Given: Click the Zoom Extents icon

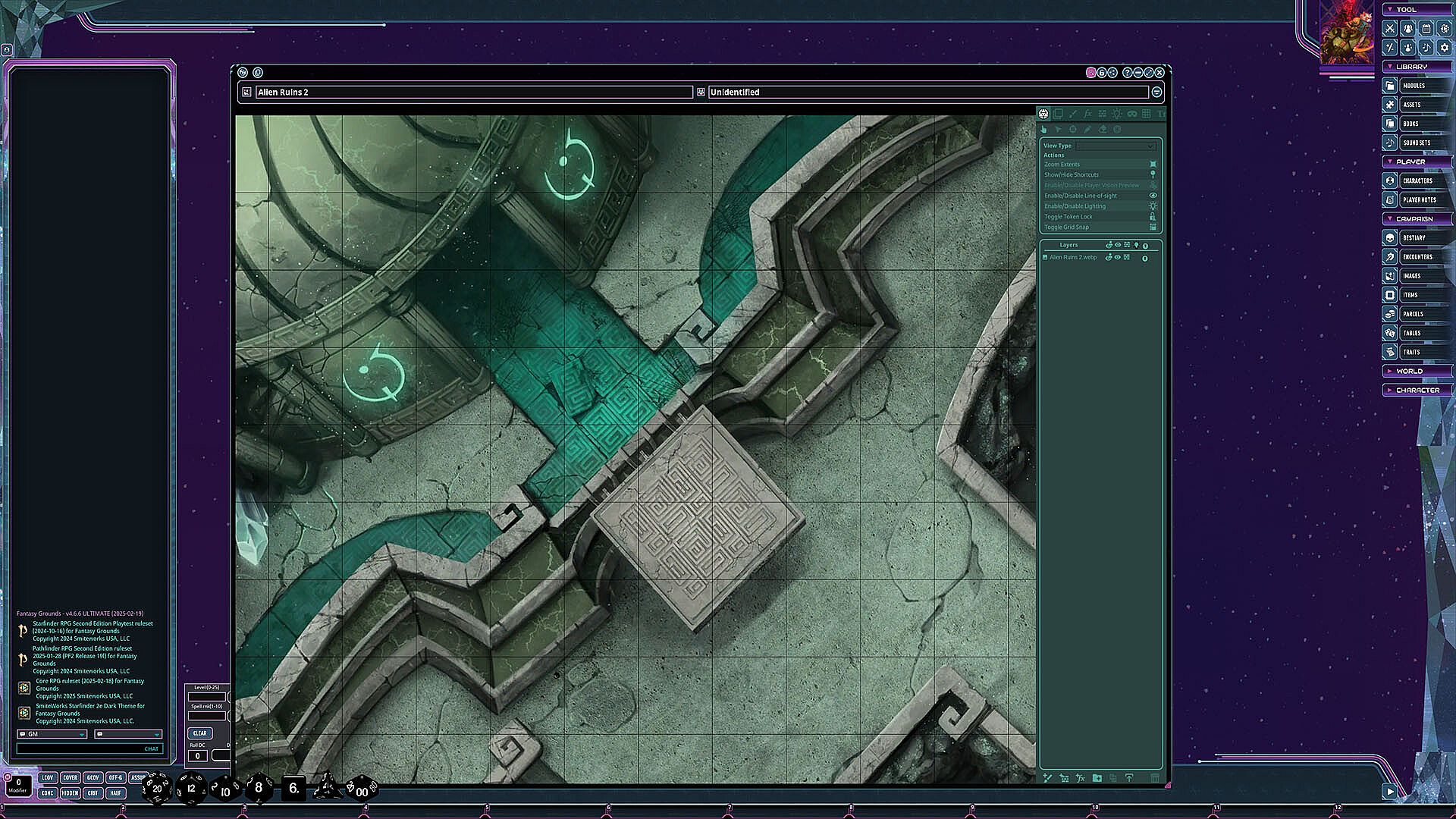Looking at the screenshot, I should 1153,165.
